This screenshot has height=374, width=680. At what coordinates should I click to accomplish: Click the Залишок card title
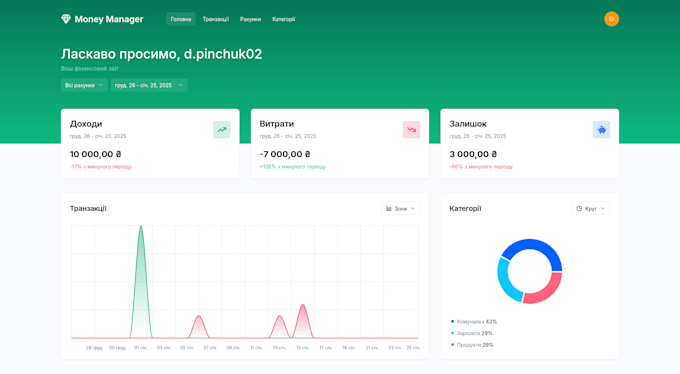(x=468, y=124)
